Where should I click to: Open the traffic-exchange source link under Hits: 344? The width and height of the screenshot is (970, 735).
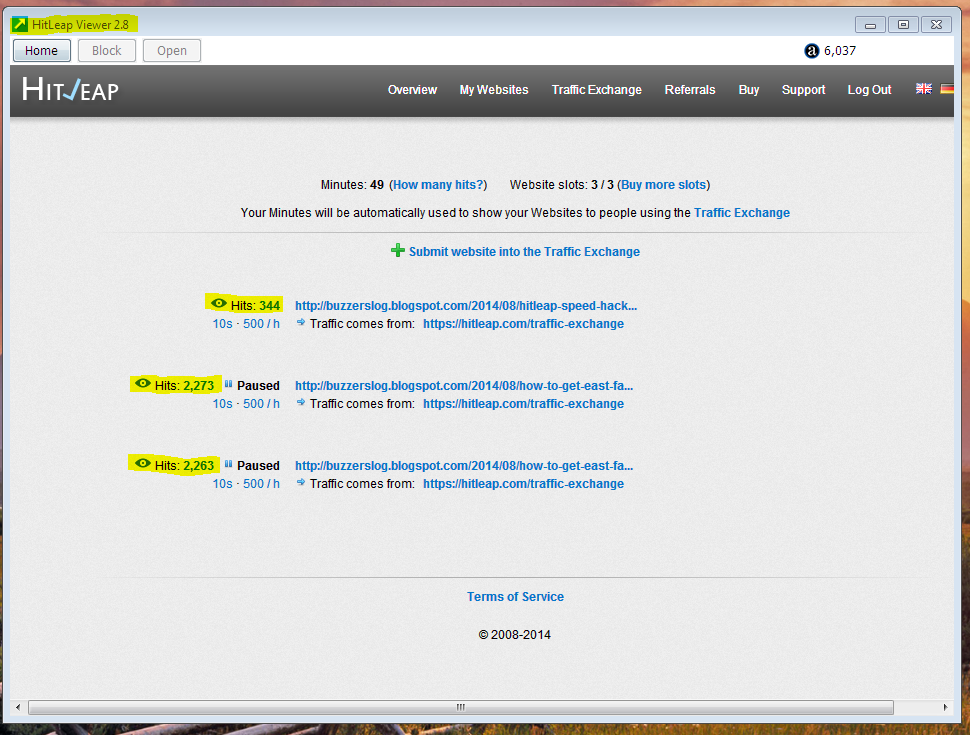pyautogui.click(x=523, y=324)
